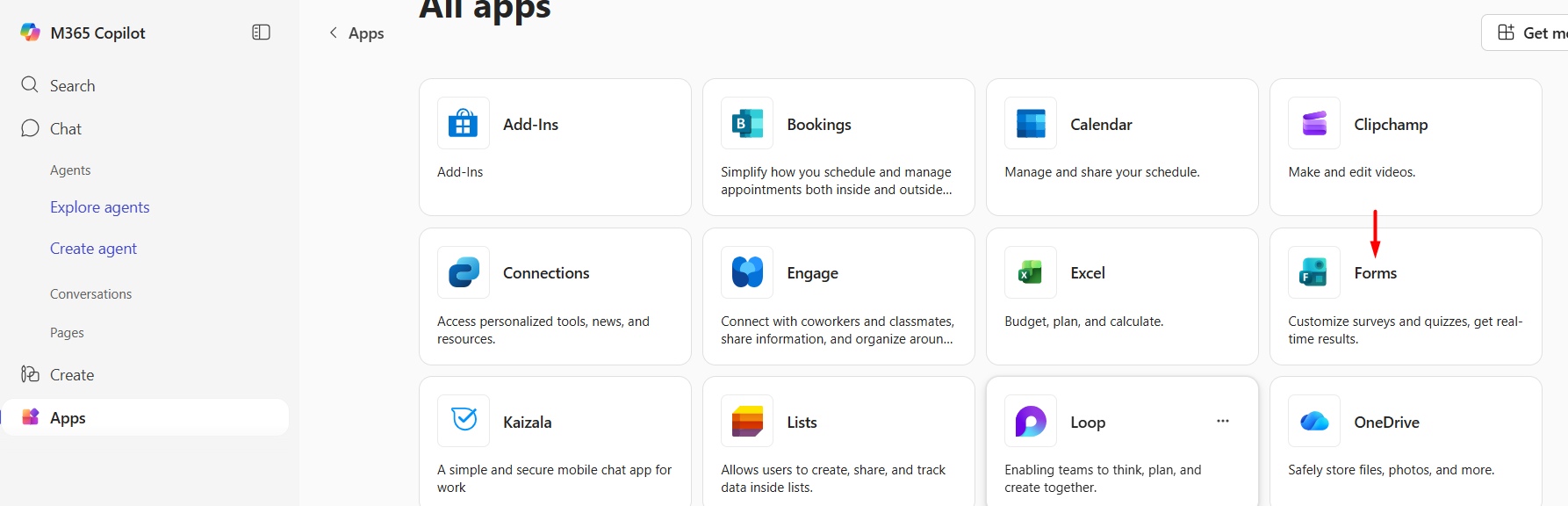Screen dimensions: 1568x506
Task: Launch Clipchamp from its icon
Action: [1313, 124]
